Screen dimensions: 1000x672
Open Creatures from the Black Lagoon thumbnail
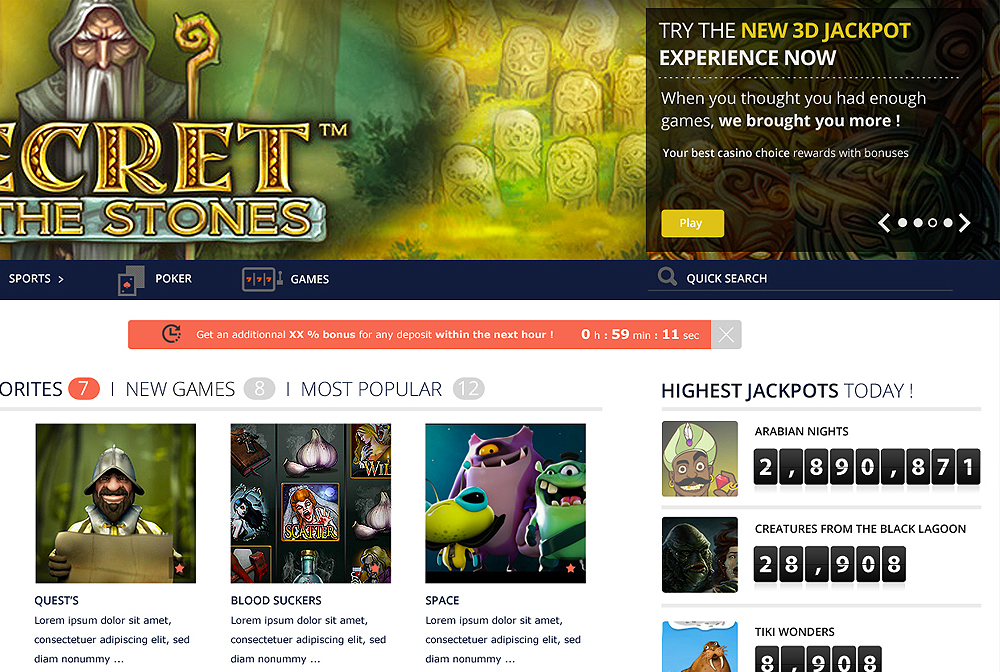[x=700, y=555]
